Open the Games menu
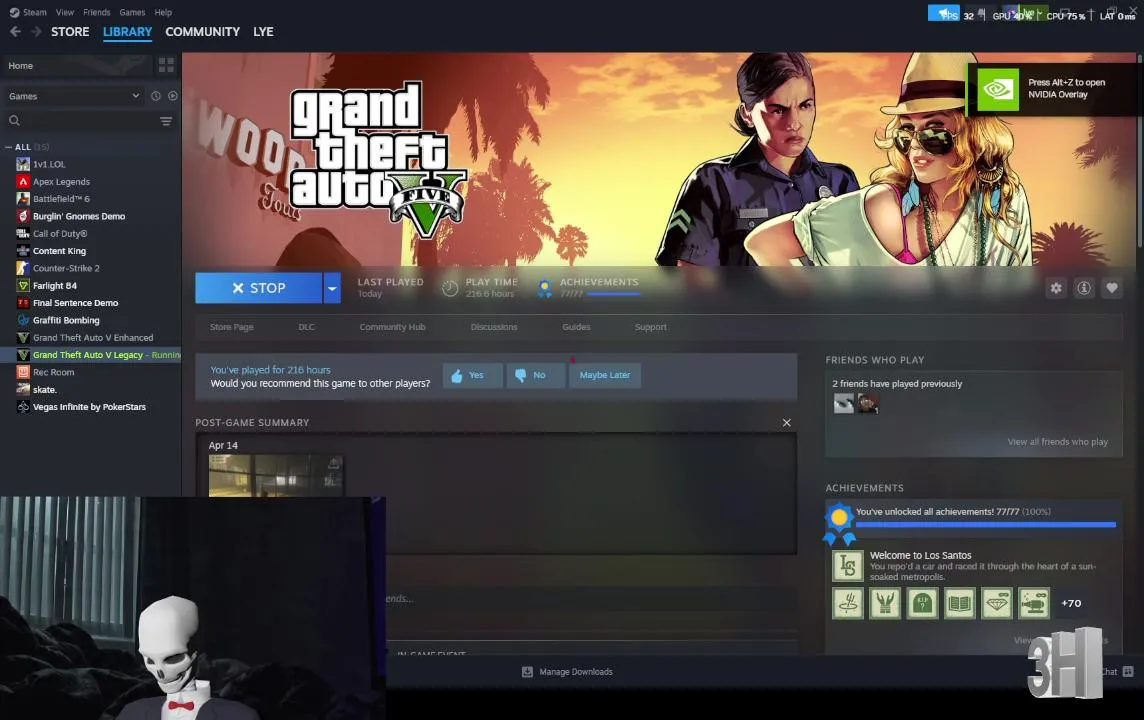 click(132, 12)
